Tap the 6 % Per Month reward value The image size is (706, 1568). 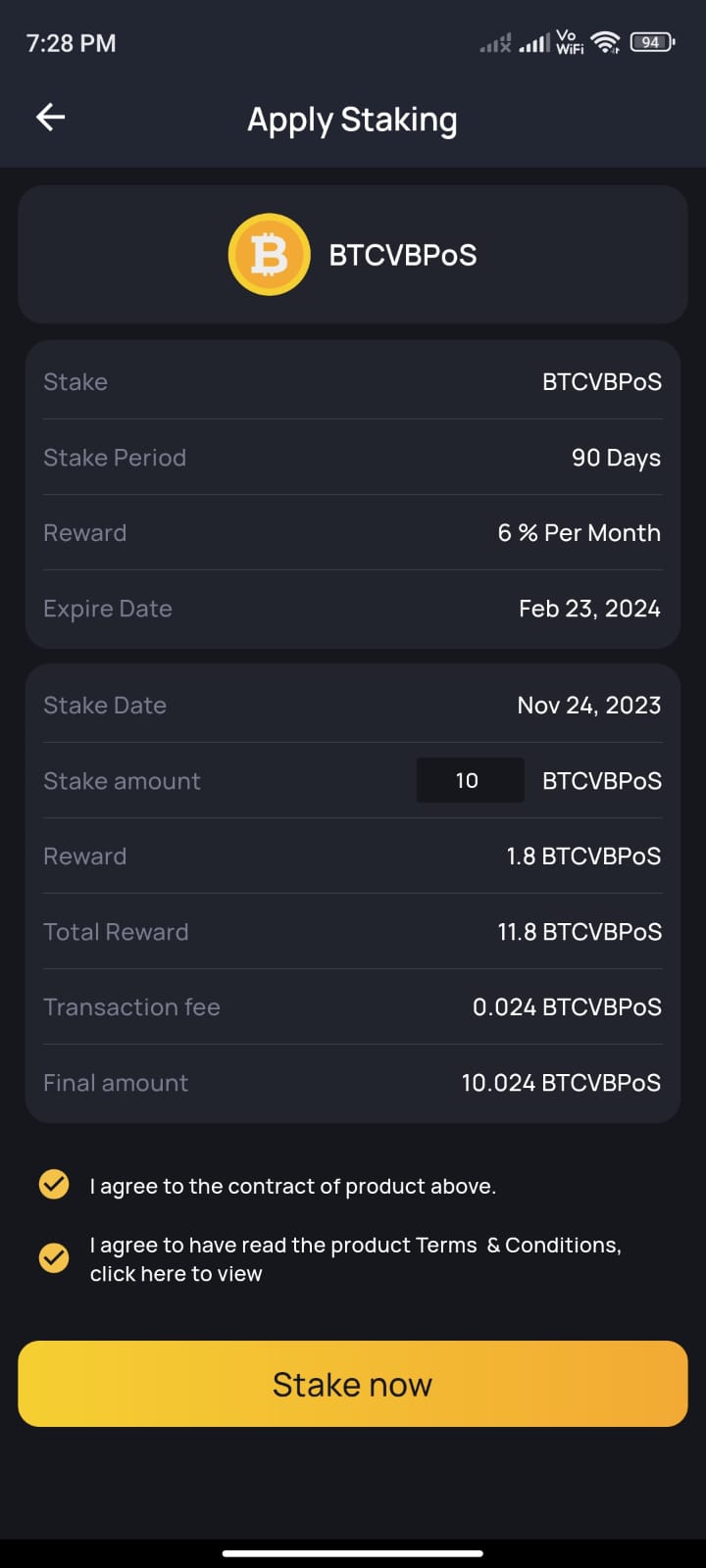point(579,533)
